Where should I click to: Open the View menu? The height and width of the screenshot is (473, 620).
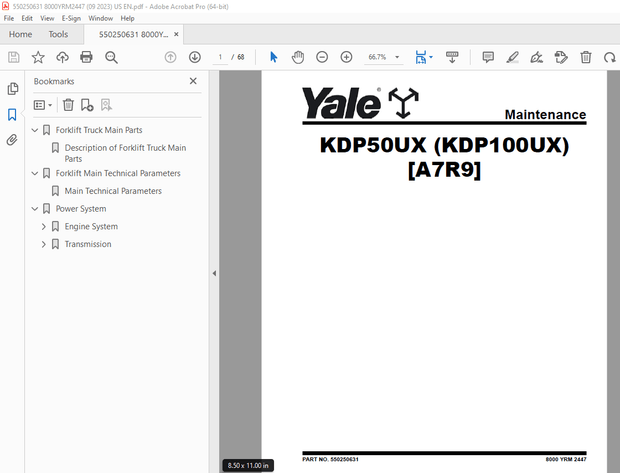(47, 18)
